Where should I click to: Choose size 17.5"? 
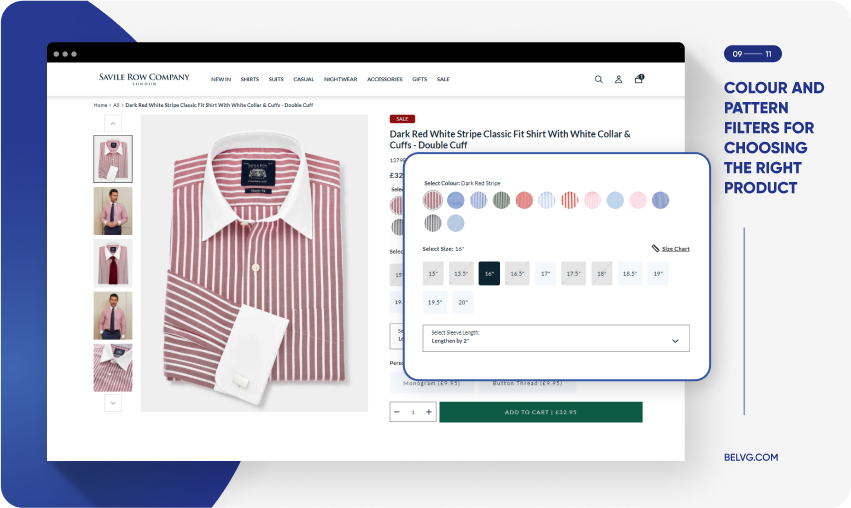[574, 274]
